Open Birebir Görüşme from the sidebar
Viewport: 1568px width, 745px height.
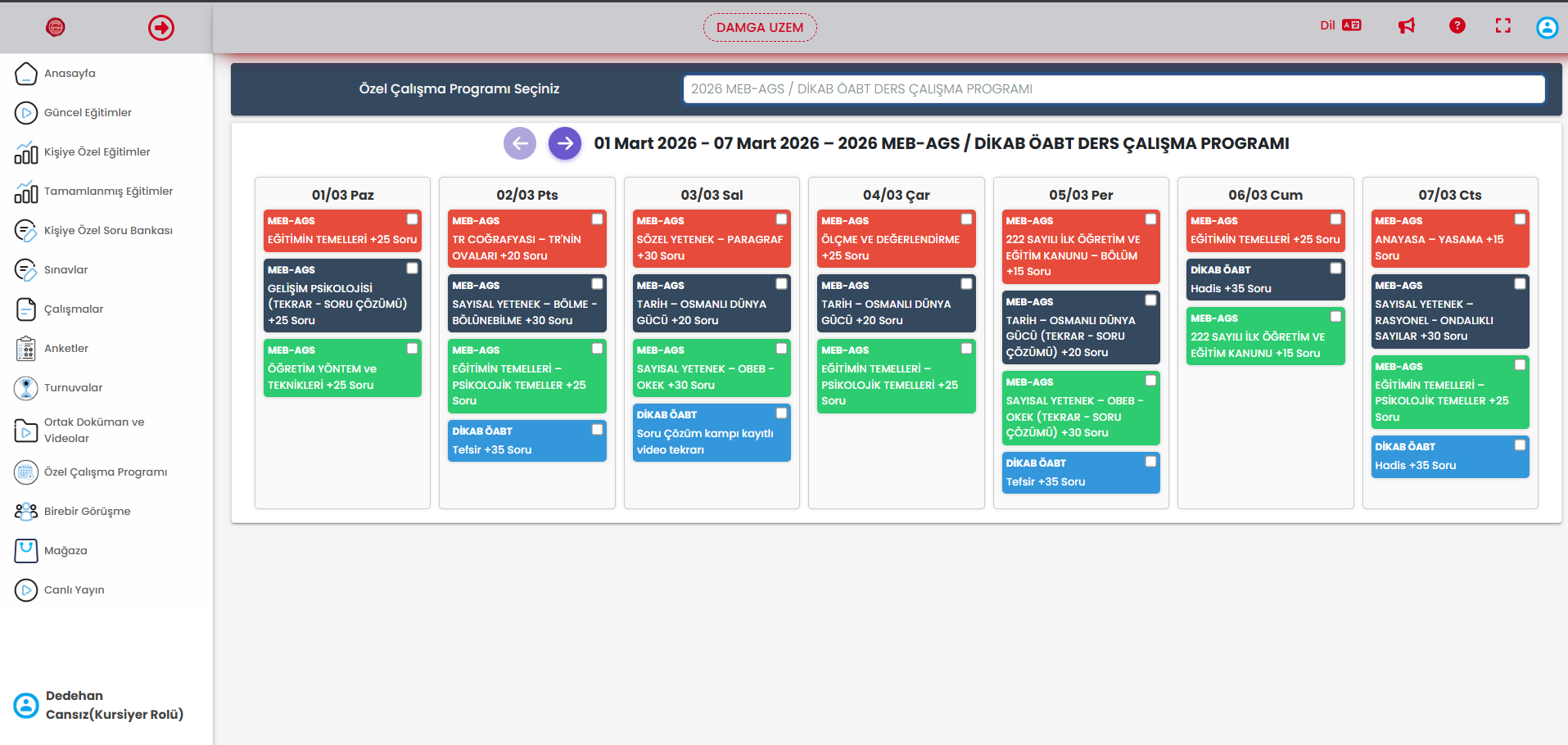pyautogui.click(x=87, y=512)
